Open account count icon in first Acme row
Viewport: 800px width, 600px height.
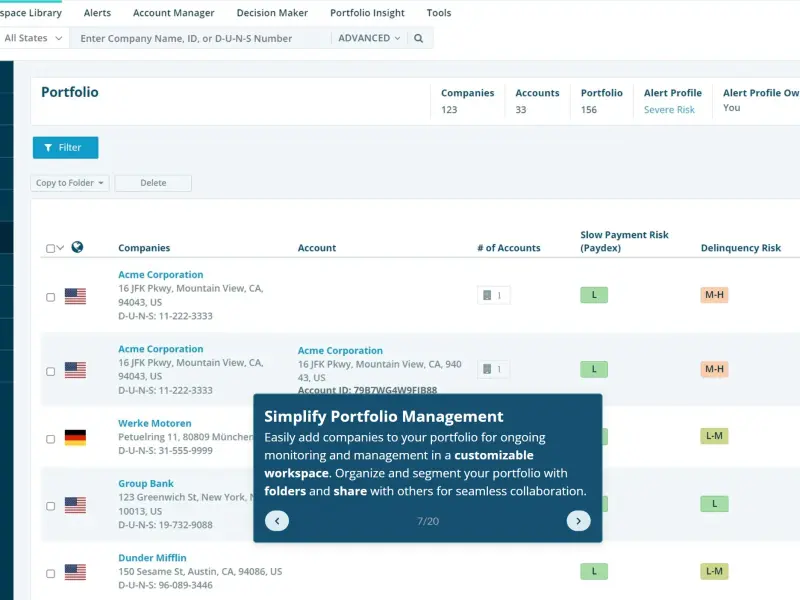point(493,295)
